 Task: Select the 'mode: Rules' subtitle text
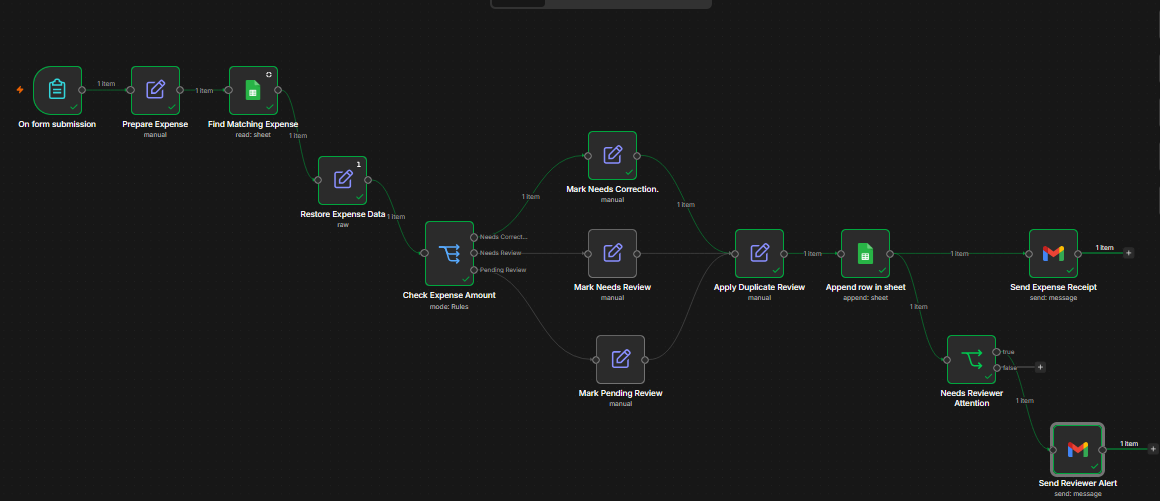coord(449,306)
